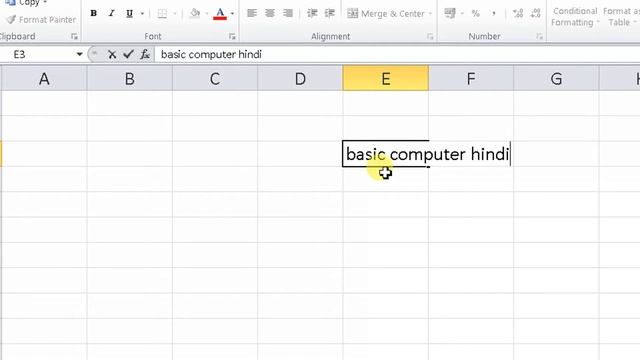Expand the Borders dropdown arrow
Screen dimensions: 640x360
click(175, 13)
